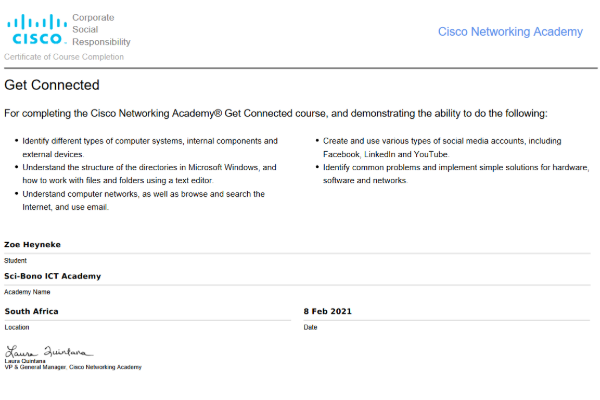Image resolution: width=600 pixels, height=400 pixels.
Task: Click the South Africa location value
Action: coord(32,311)
